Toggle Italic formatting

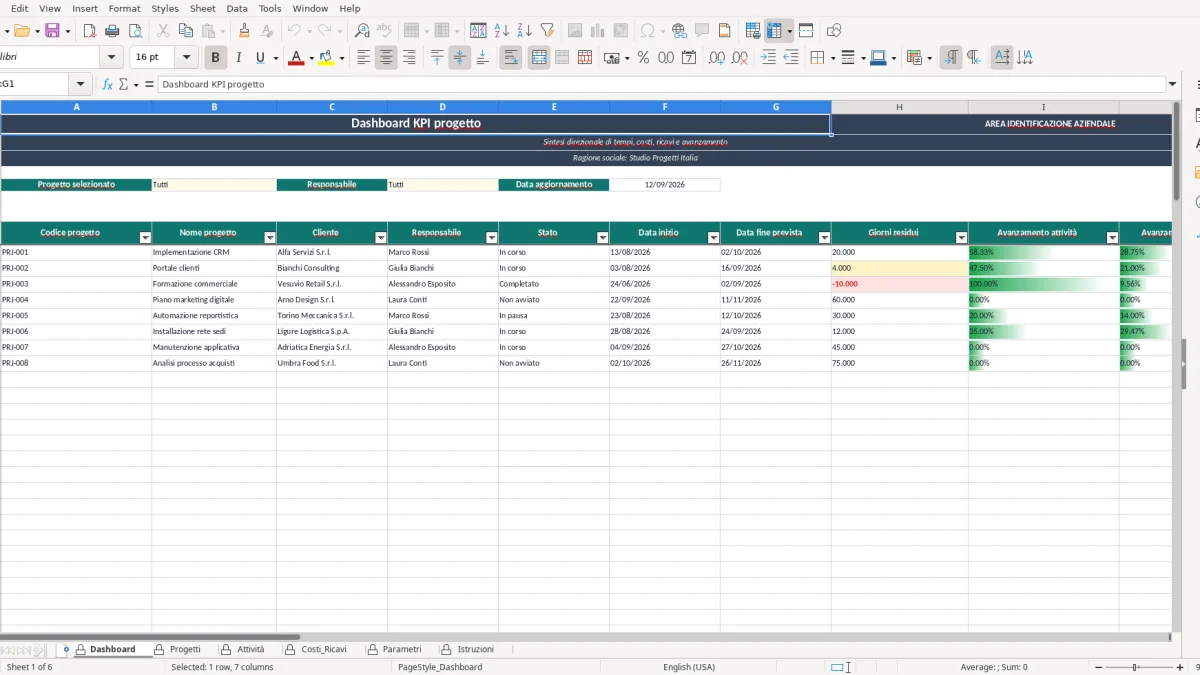coord(238,58)
